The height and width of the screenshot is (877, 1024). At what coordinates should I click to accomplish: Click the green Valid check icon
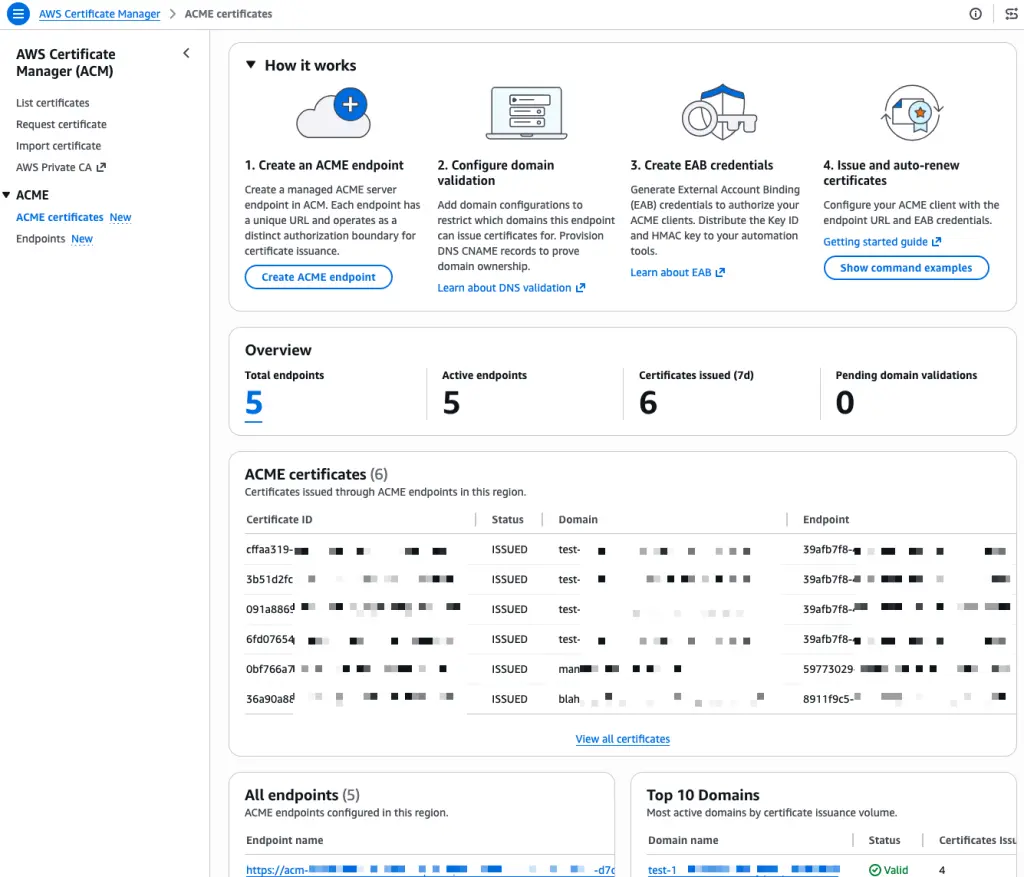point(874,870)
